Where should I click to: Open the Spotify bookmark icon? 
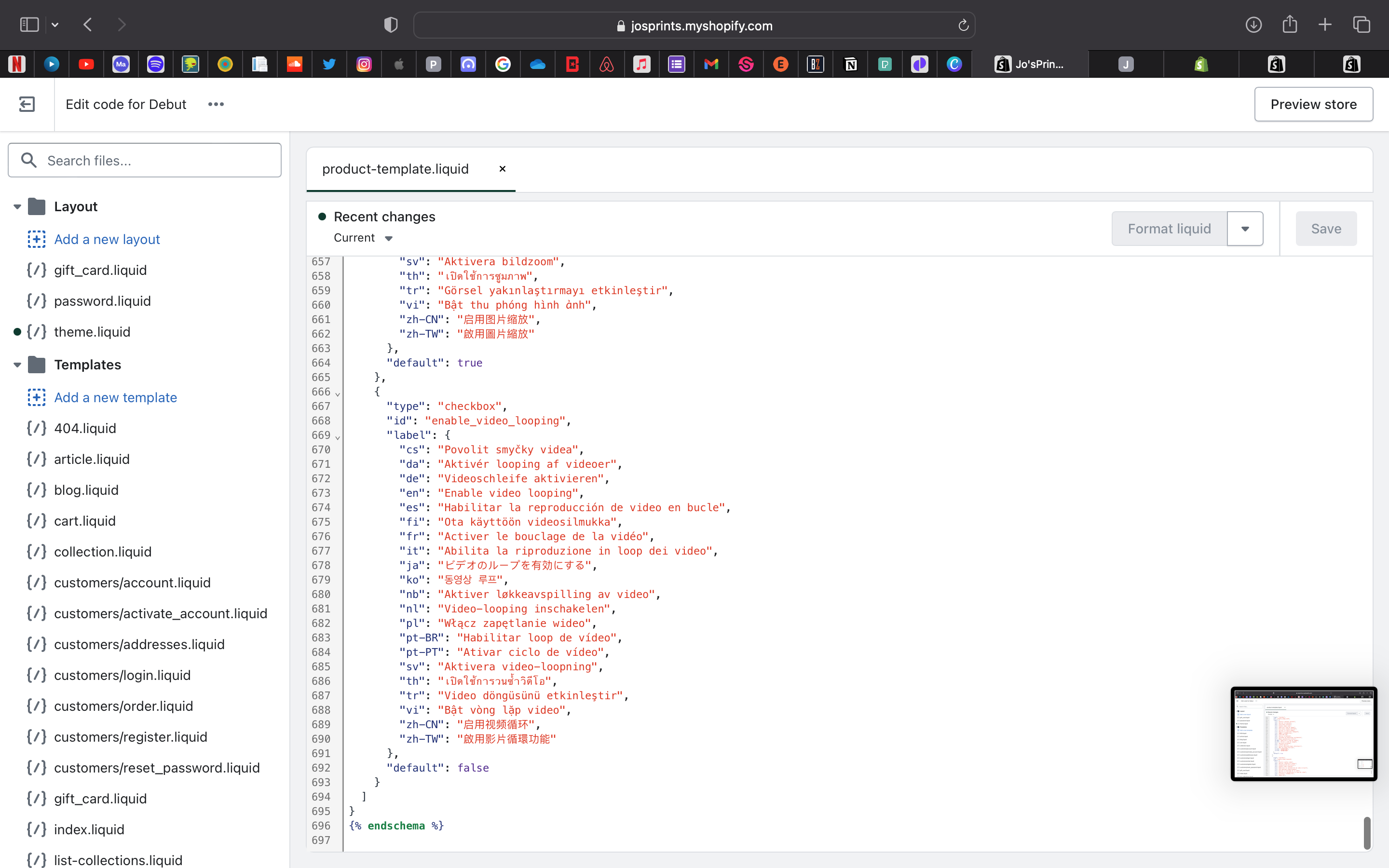pos(156,64)
